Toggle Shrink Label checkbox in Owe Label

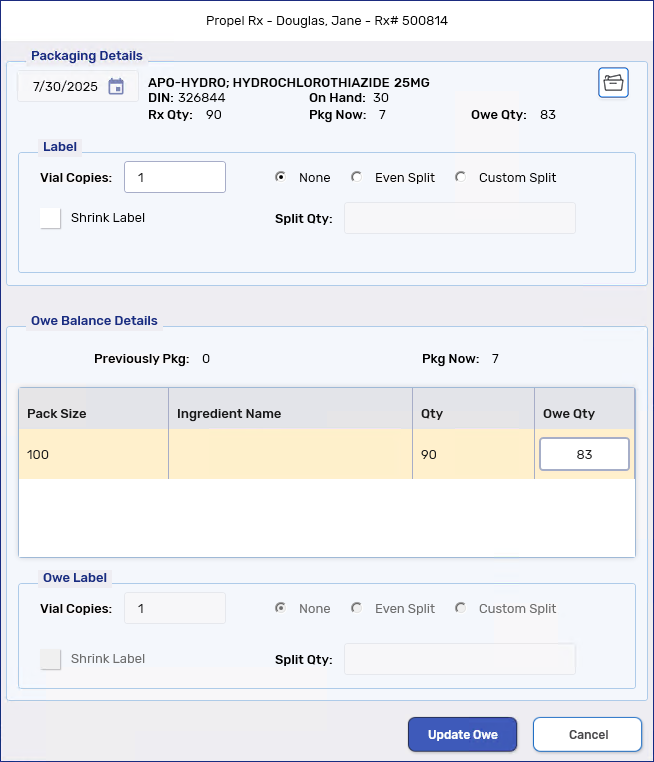point(51,659)
